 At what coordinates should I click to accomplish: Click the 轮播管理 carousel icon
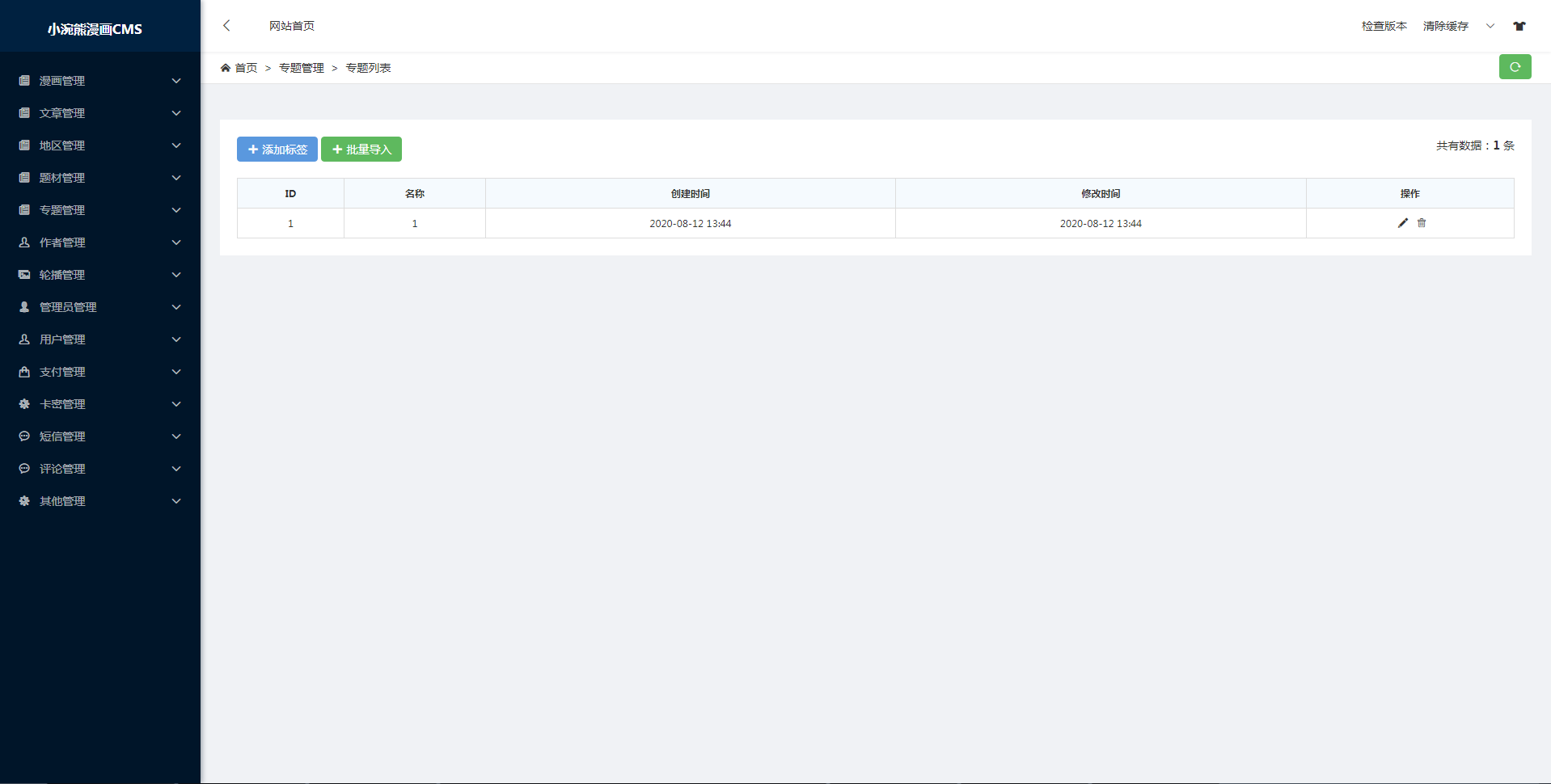click(x=24, y=275)
